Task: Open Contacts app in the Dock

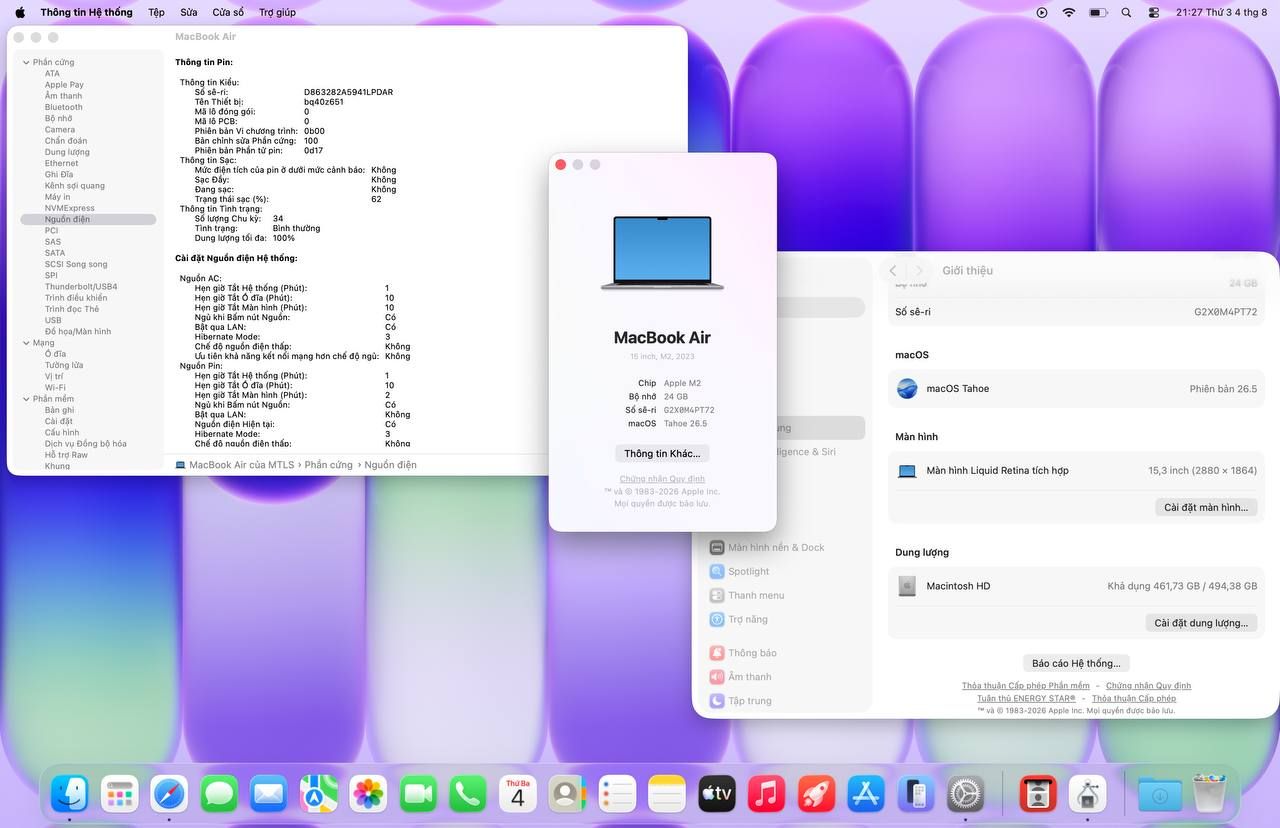Action: point(568,794)
